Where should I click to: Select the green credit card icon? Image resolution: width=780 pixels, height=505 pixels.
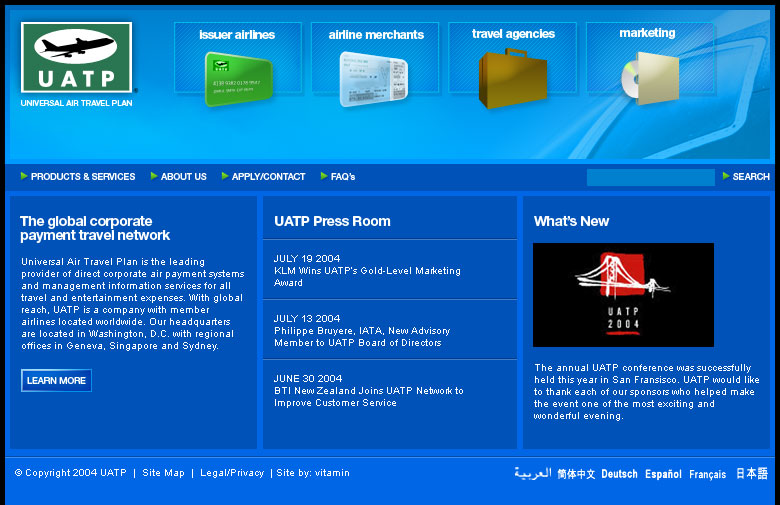point(237,78)
